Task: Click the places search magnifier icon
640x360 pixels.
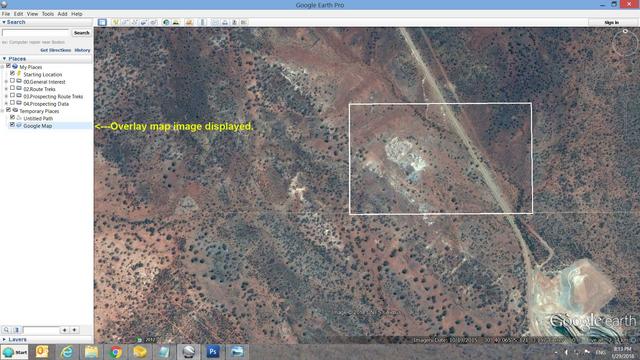Action: pyautogui.click(x=6, y=330)
